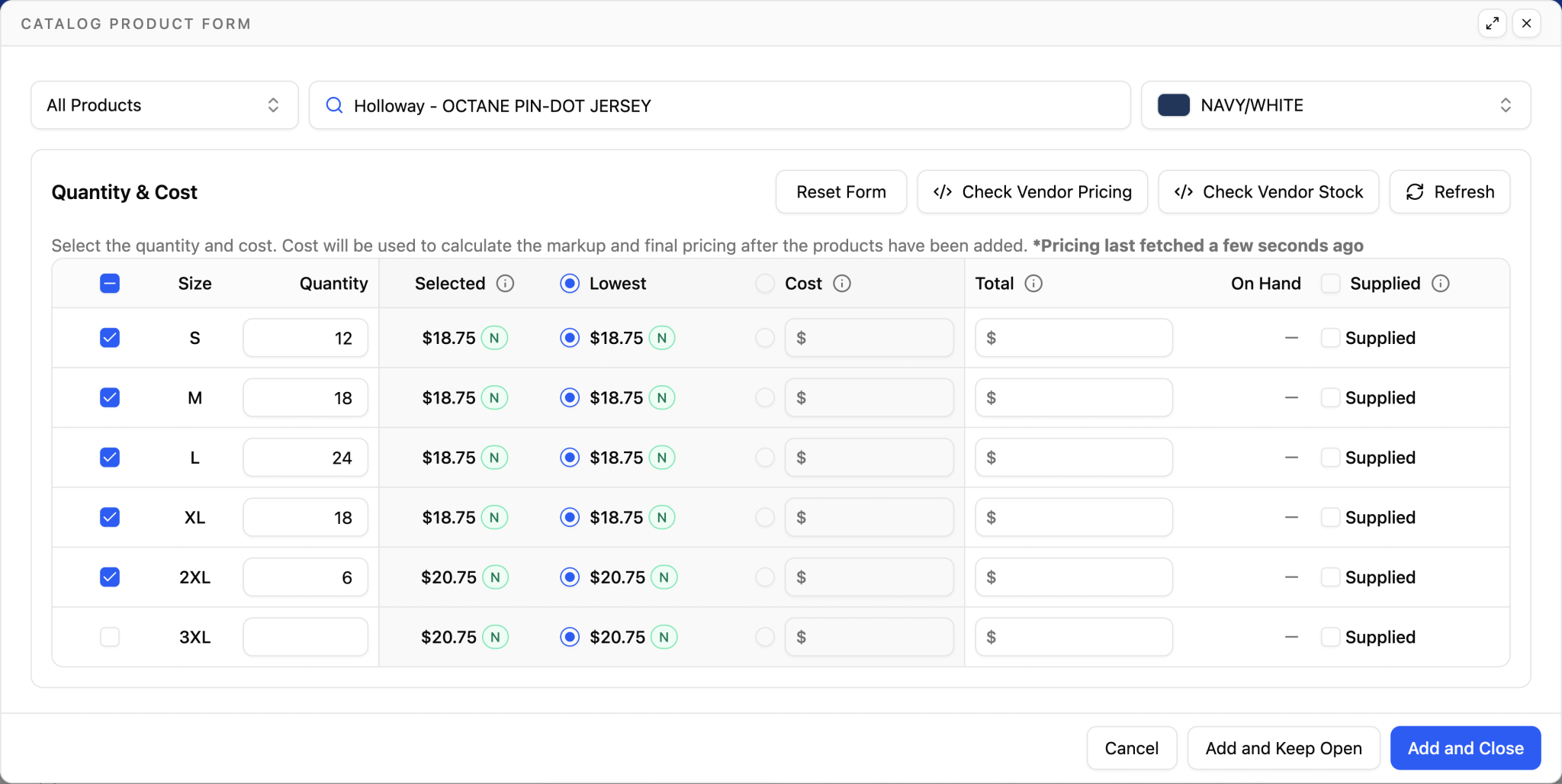Click the N badge beside S selected price
Screen dimensions: 1562x784
(494, 338)
